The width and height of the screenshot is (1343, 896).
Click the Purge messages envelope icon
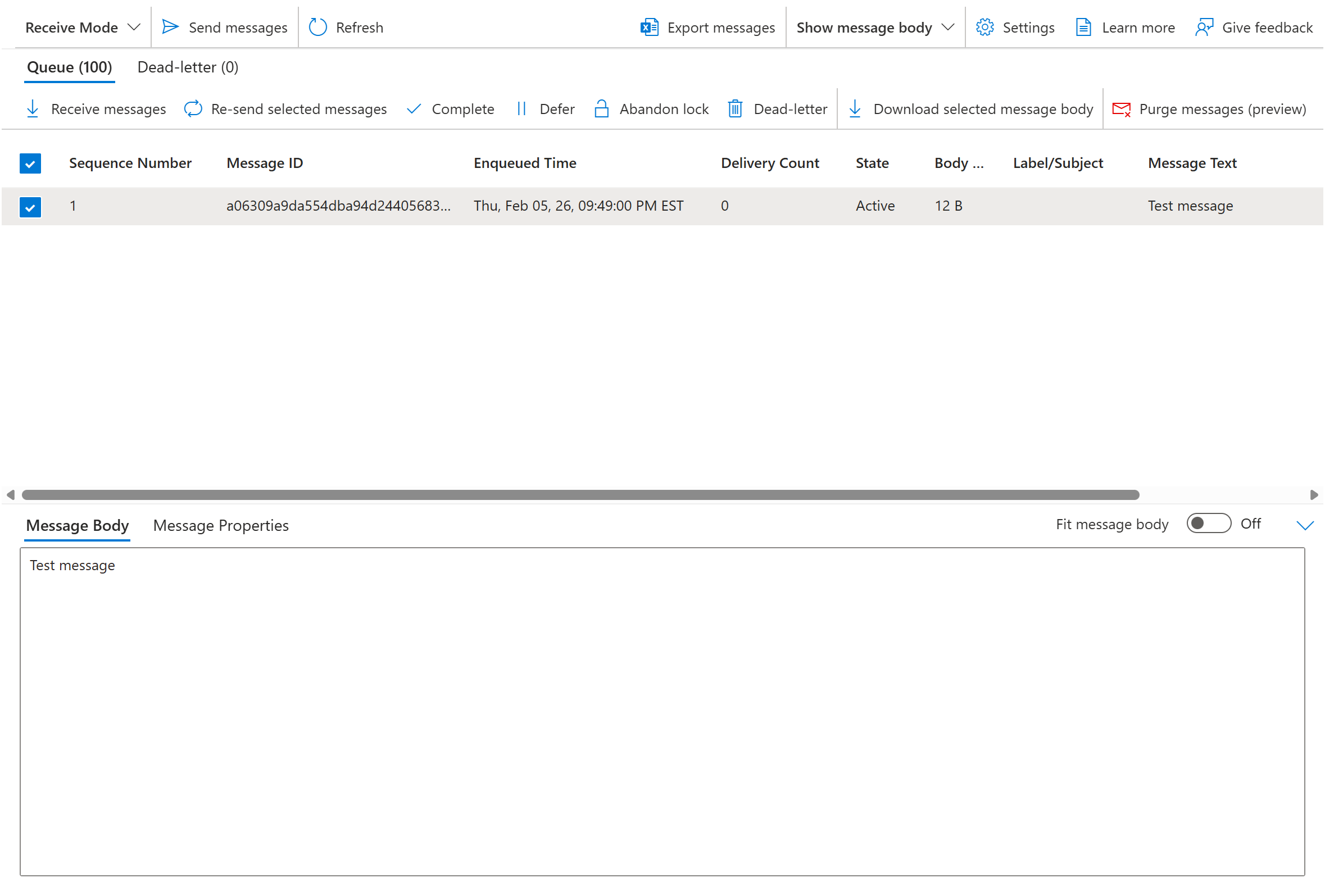click(1122, 109)
